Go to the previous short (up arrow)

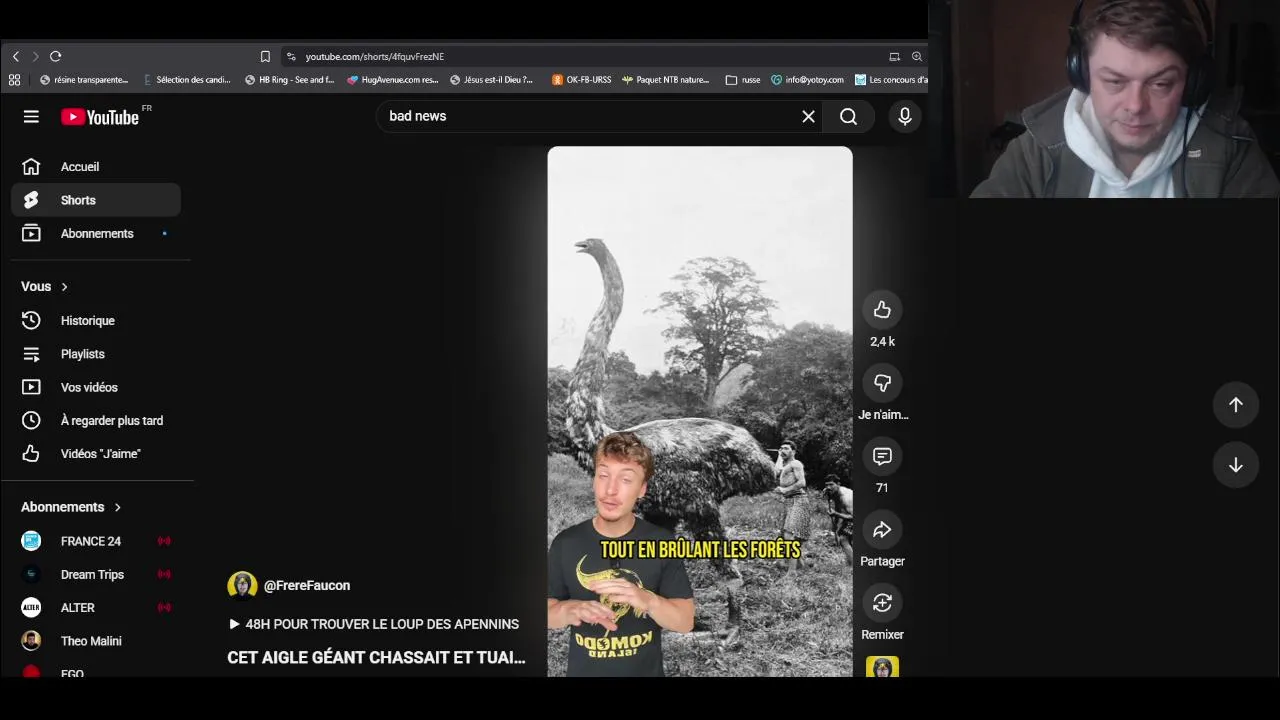point(1236,405)
